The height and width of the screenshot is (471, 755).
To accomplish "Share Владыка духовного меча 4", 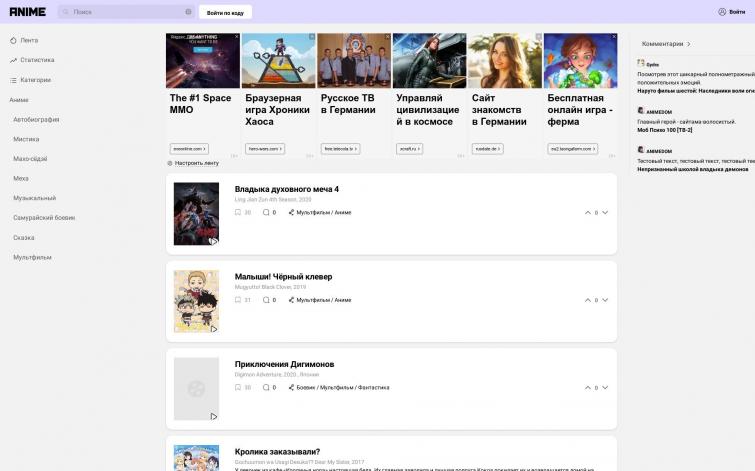I will (x=291, y=212).
